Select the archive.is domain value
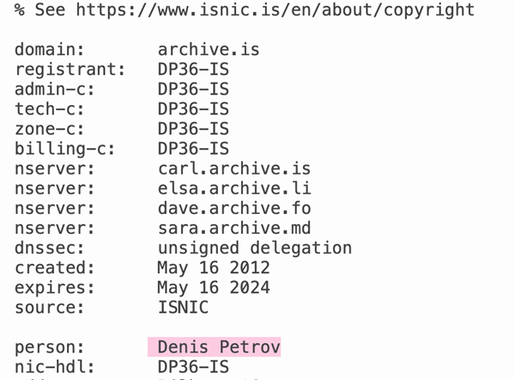This screenshot has height=380, width=515. click(x=208, y=49)
